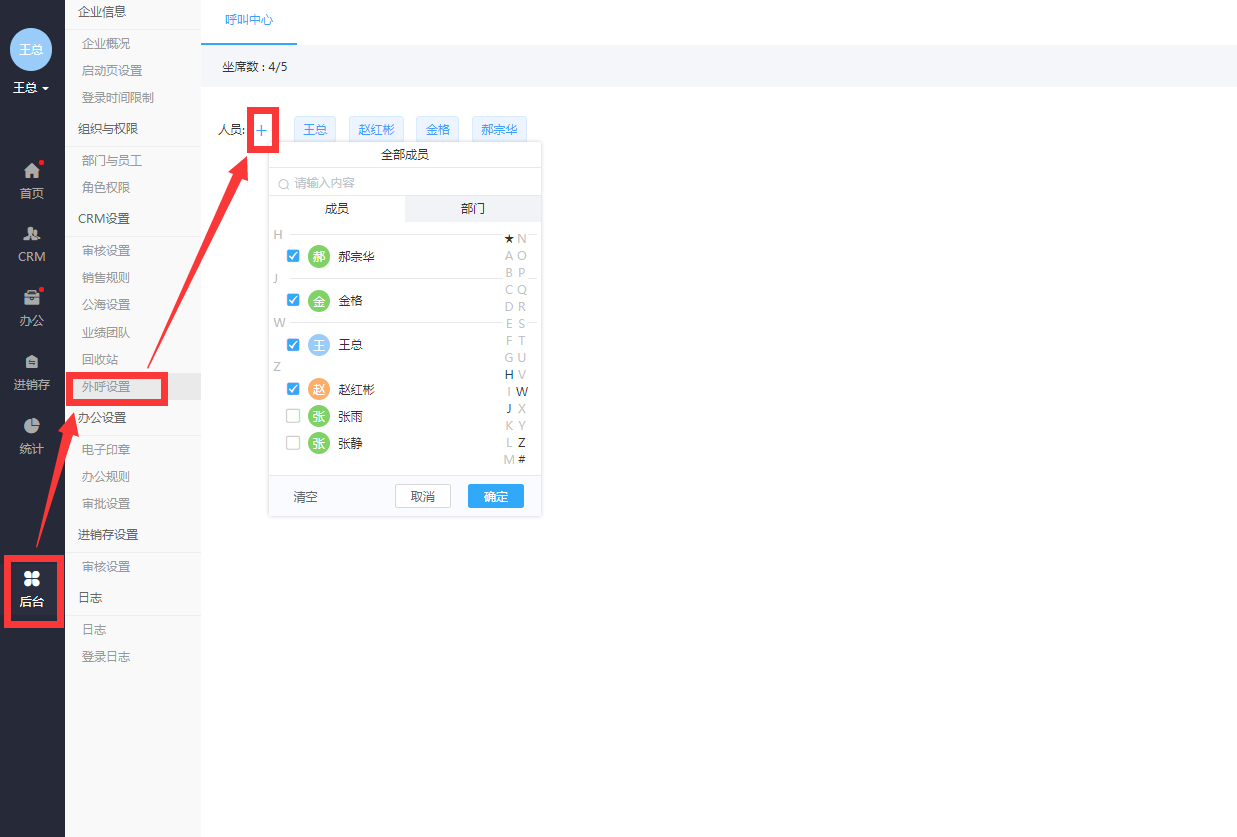Click the # symbol in index
This screenshot has height=837, width=1237.
pyautogui.click(x=522, y=460)
